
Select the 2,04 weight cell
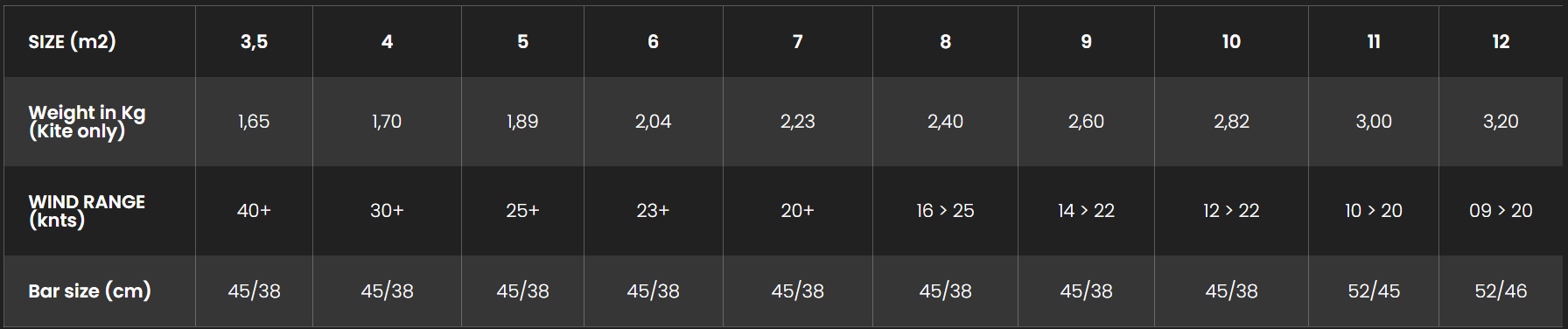[653, 122]
